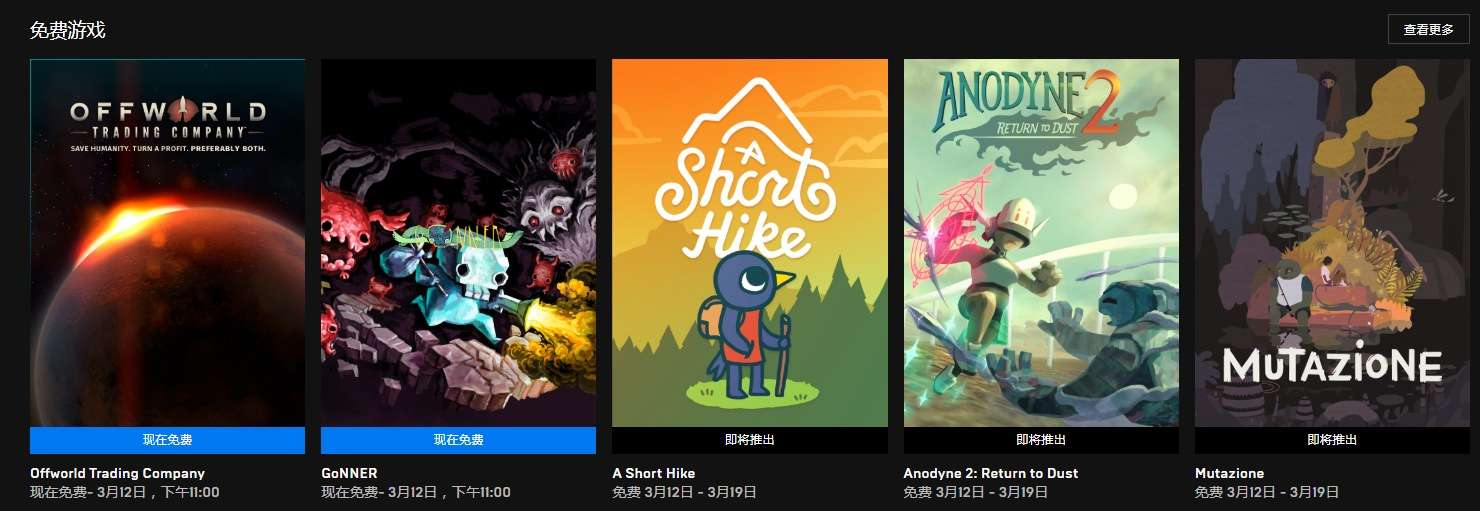Click the Mutazione free date range text

coord(1267,492)
